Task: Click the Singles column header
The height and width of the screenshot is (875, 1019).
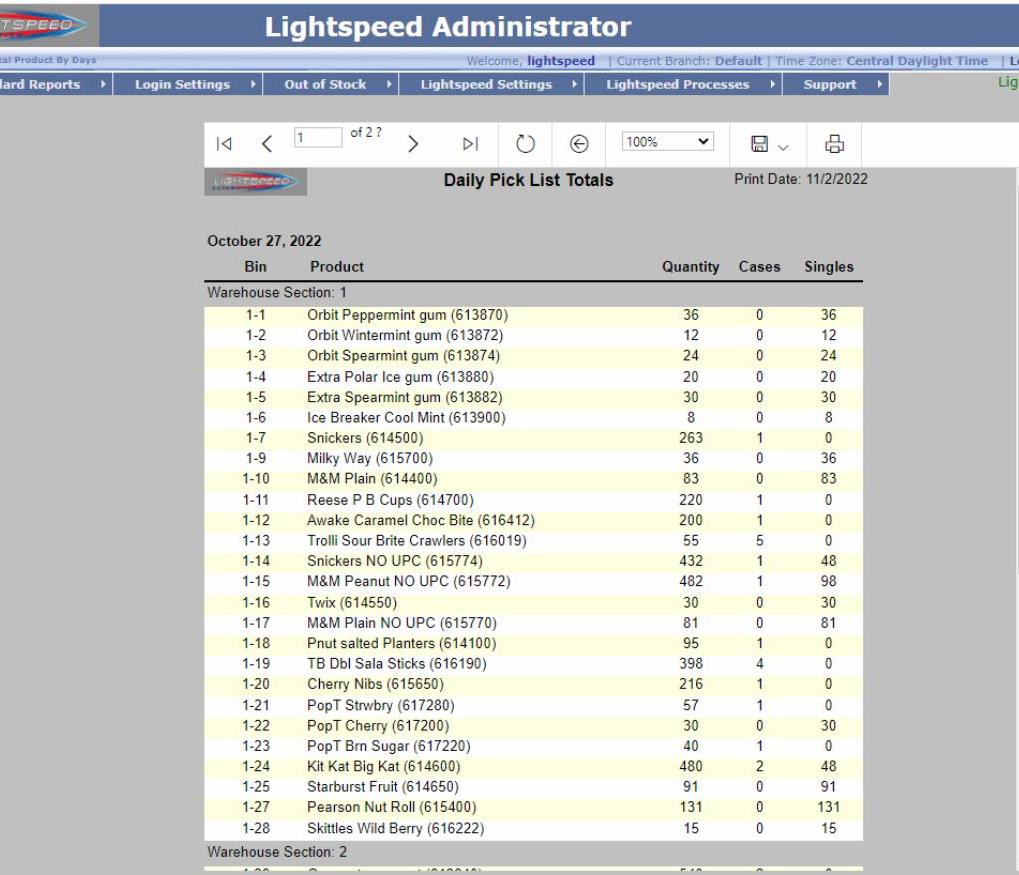Action: click(x=829, y=267)
